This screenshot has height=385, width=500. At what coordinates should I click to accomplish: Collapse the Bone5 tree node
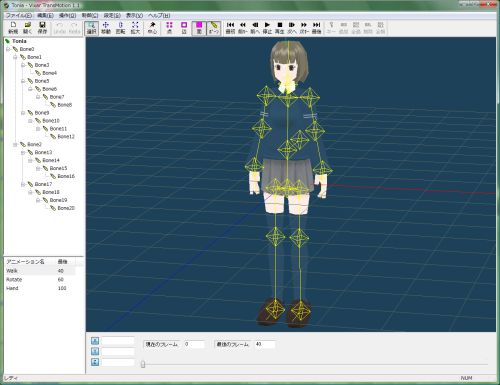point(23,81)
